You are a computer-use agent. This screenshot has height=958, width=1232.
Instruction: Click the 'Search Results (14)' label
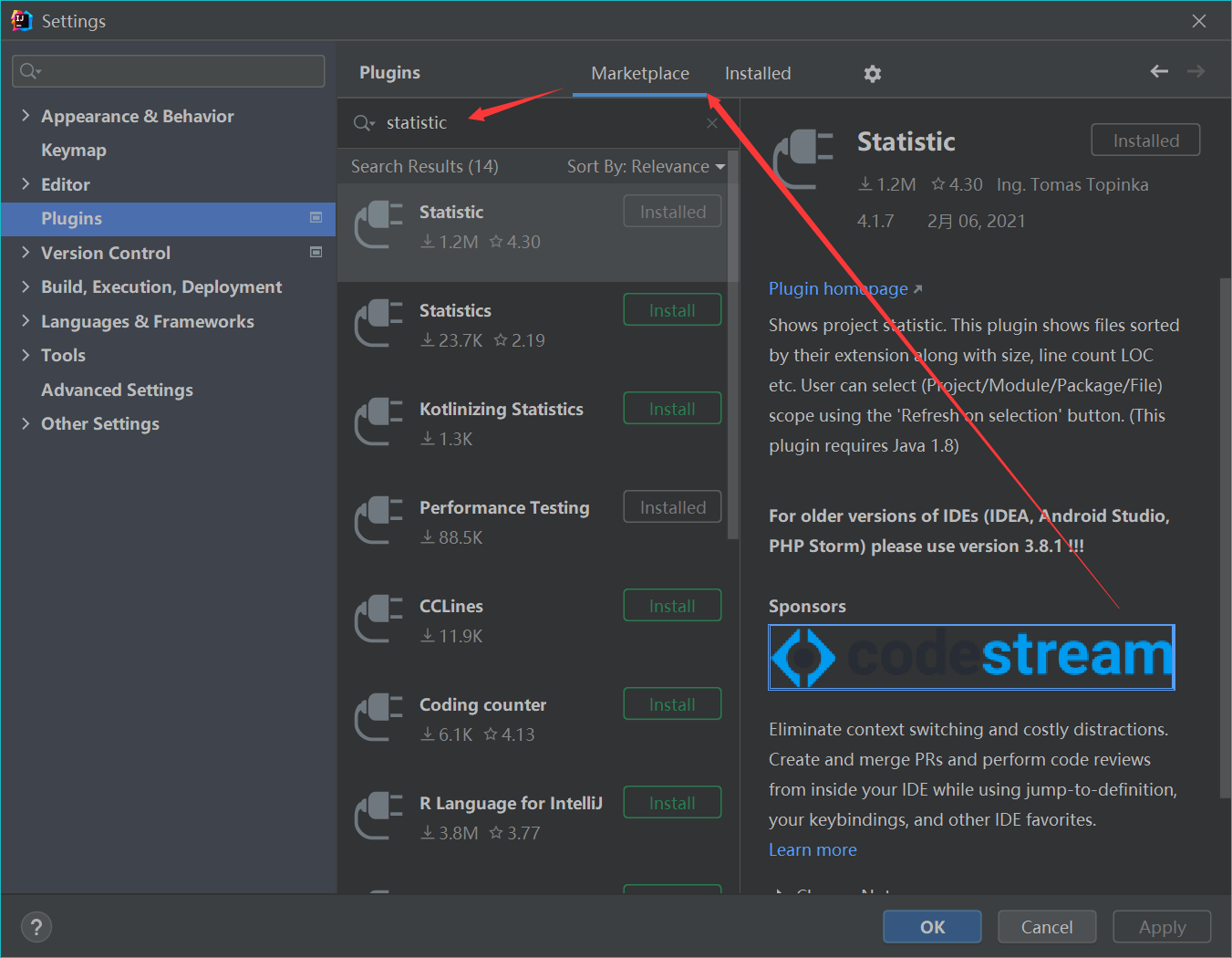(424, 167)
